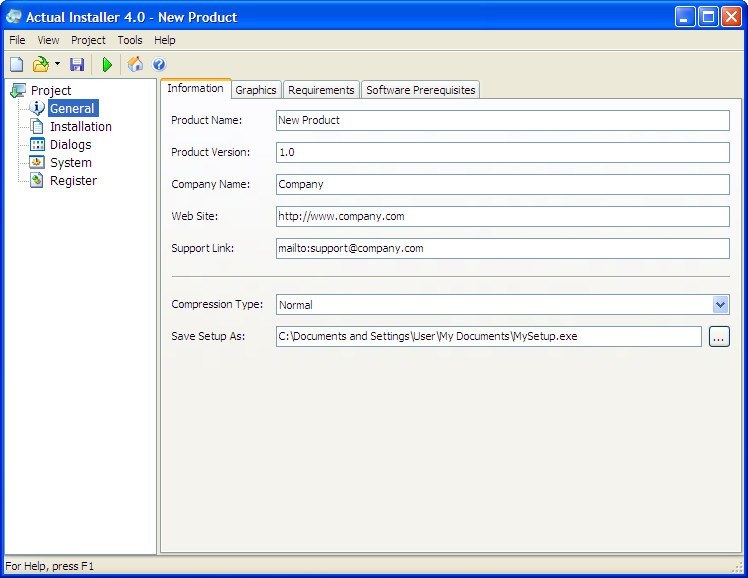This screenshot has width=748, height=578.
Task: Click the Web Site input field
Action: coord(502,216)
